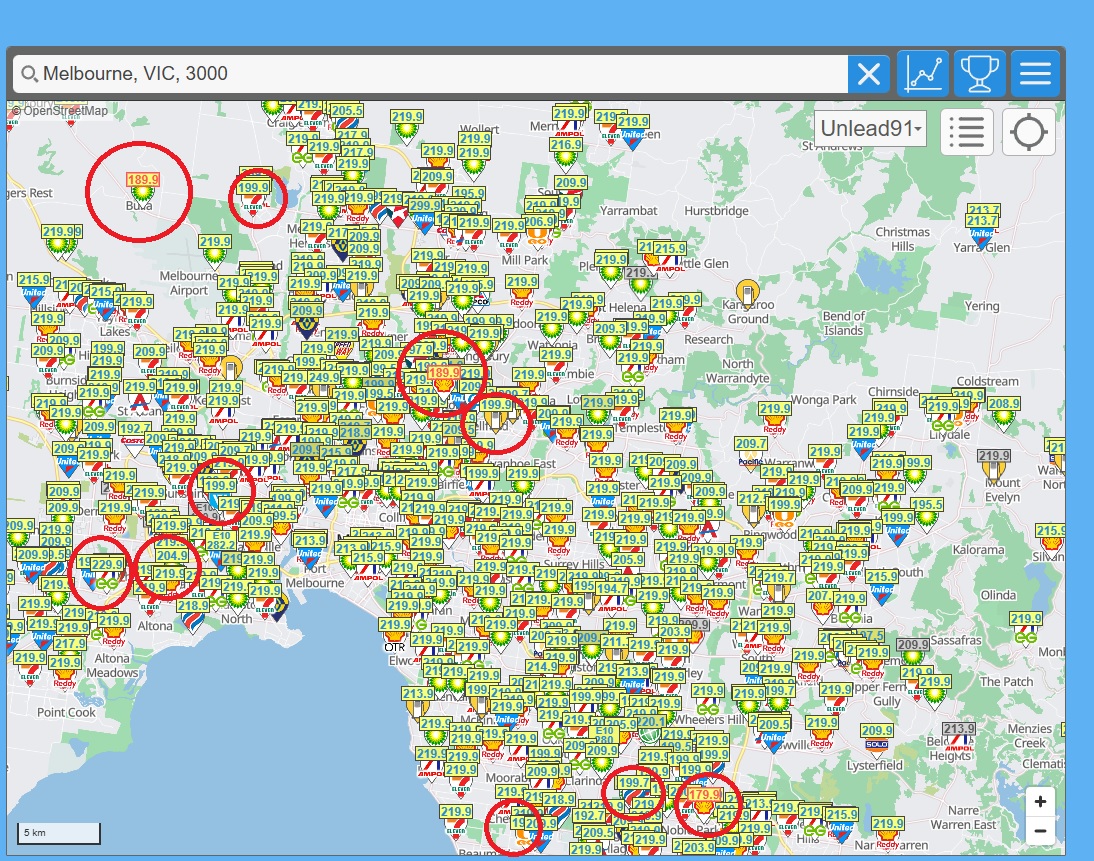Image resolution: width=1094 pixels, height=861 pixels.
Task: Select the 215.9 United marker at far west
Action: click(x=33, y=288)
